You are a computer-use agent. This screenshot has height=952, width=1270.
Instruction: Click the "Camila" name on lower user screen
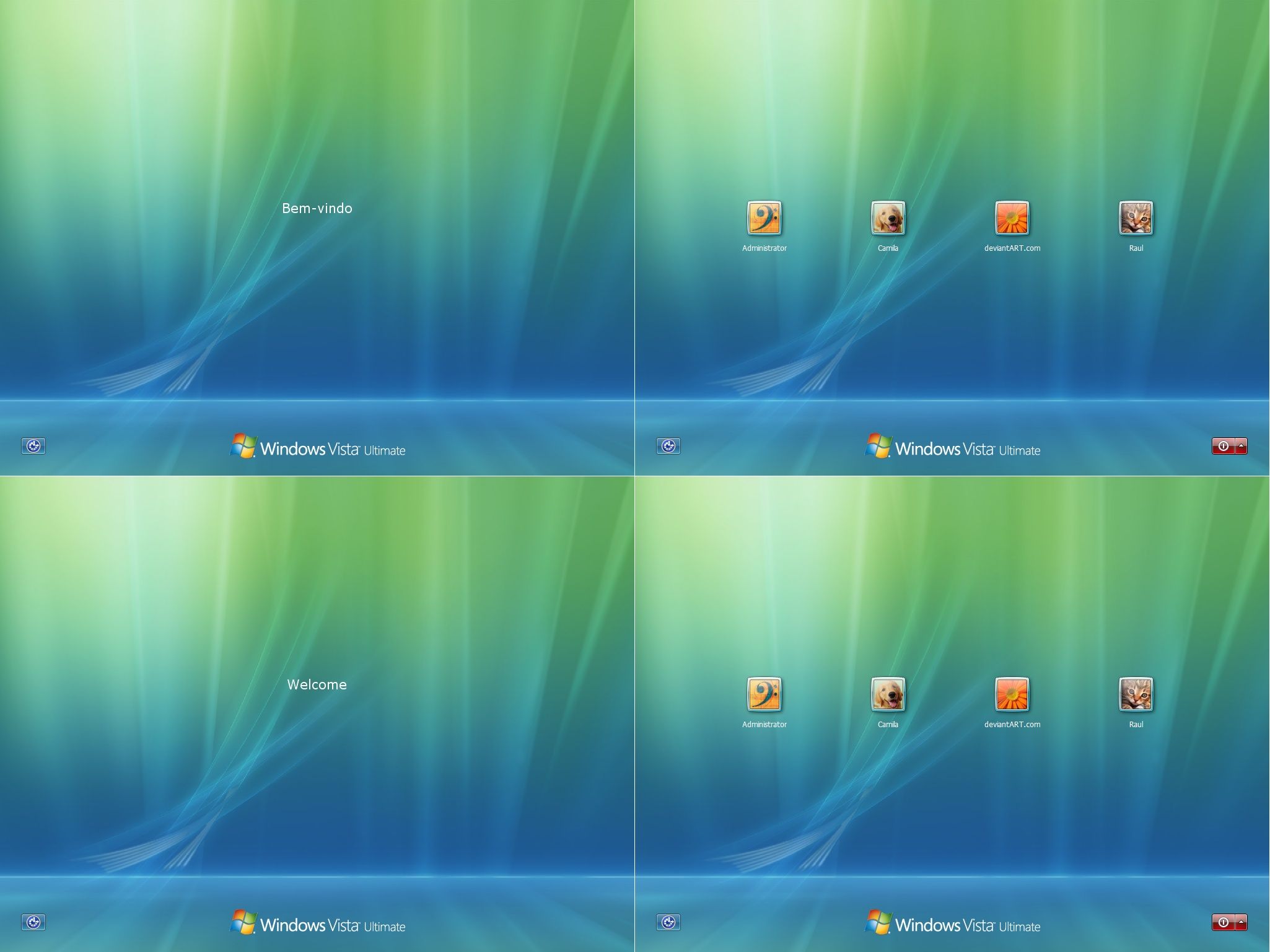(888, 725)
